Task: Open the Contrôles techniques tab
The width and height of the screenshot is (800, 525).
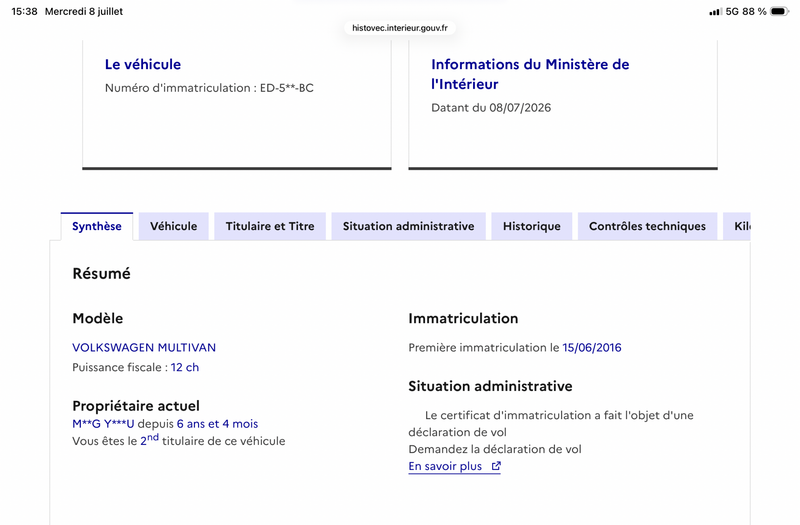Action: [647, 226]
